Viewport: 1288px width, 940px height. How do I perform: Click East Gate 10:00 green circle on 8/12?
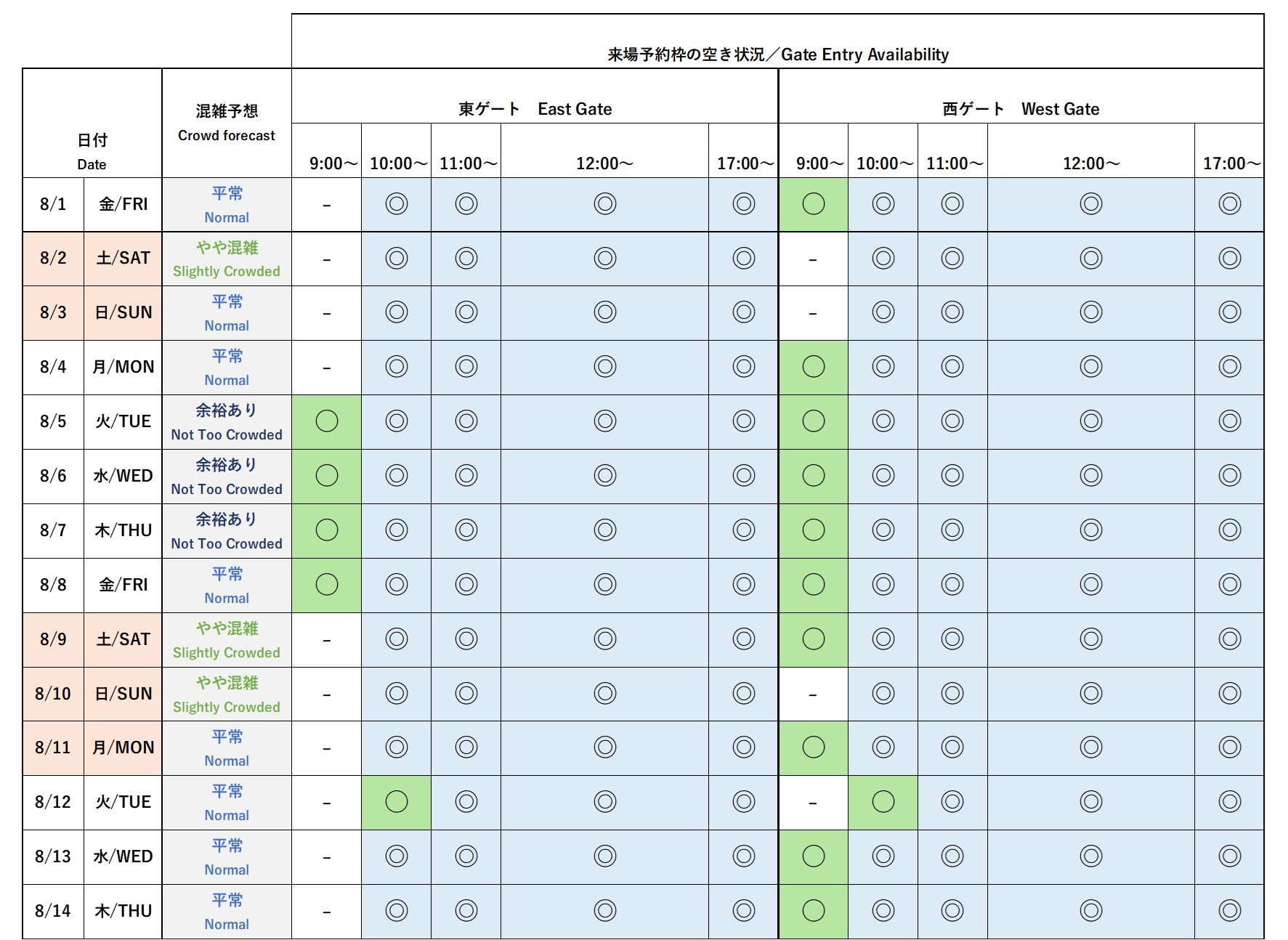click(397, 802)
